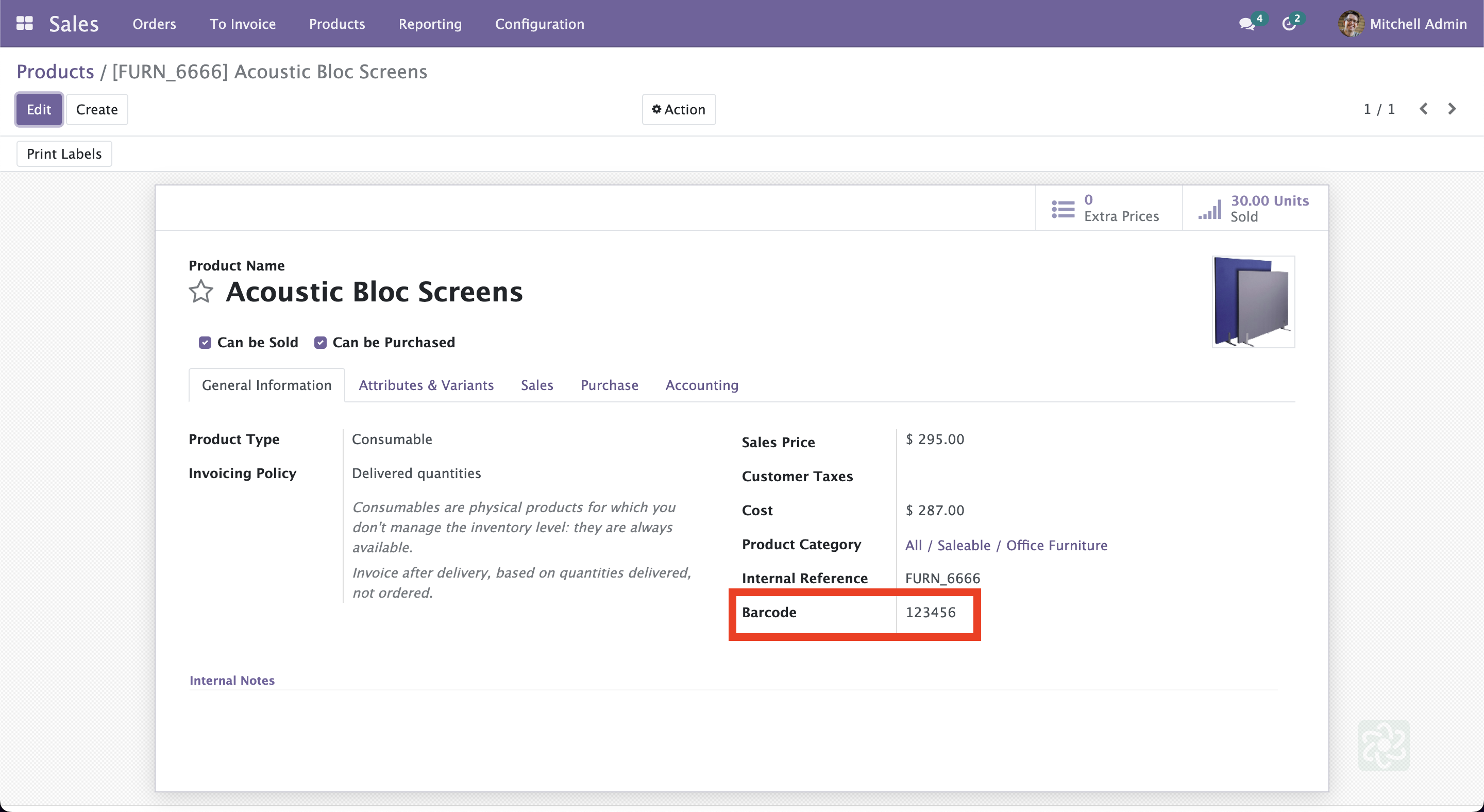Image resolution: width=1484 pixels, height=812 pixels.
Task: Click the Edit button
Action: click(x=39, y=109)
